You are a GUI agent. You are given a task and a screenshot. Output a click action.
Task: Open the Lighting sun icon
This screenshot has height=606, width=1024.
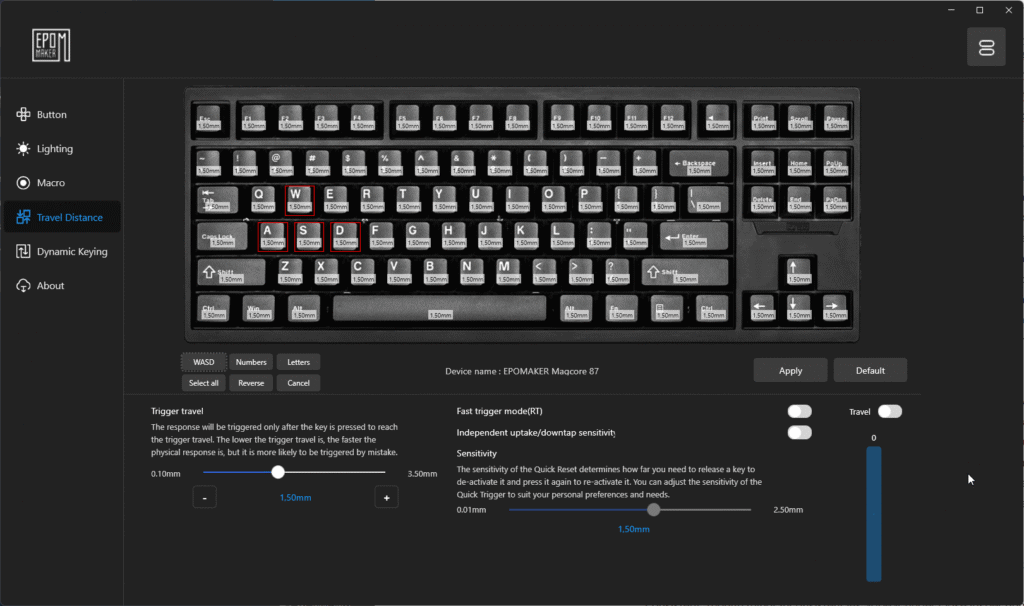point(24,149)
